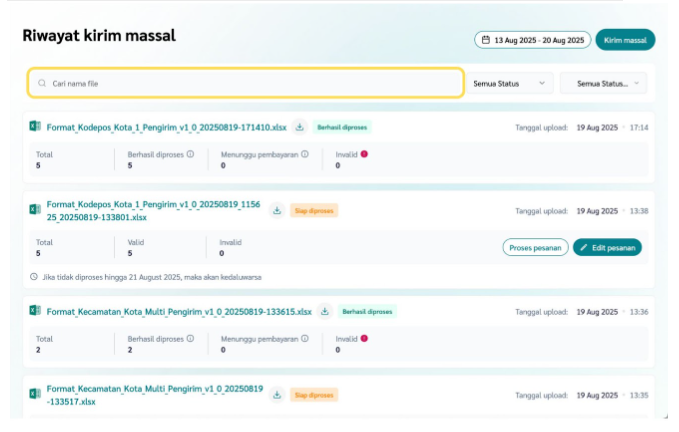
Task: Open the Format_Kecamatan_Kota_Multi_Pengirim 133615.xlsx link
Action: click(179, 311)
